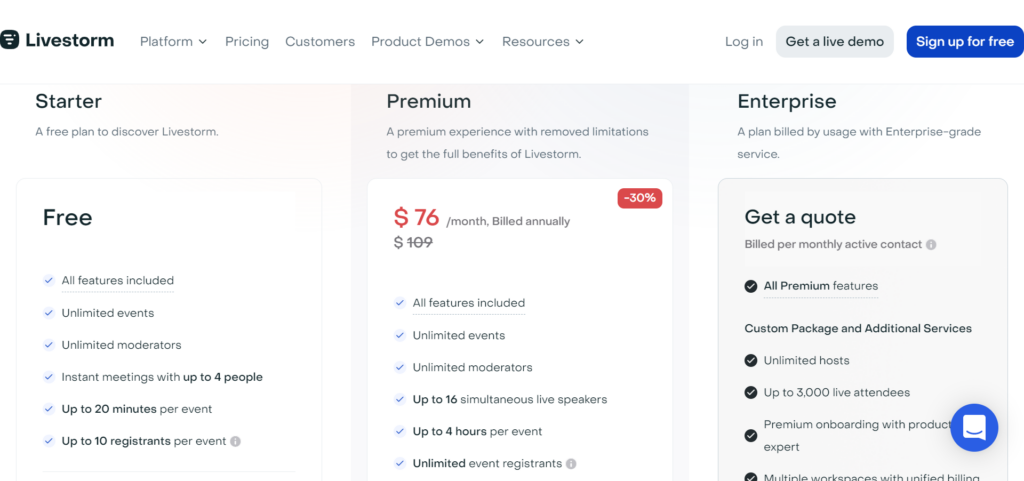Click checkmark beside Up to 3,000 live attendees

pos(751,392)
